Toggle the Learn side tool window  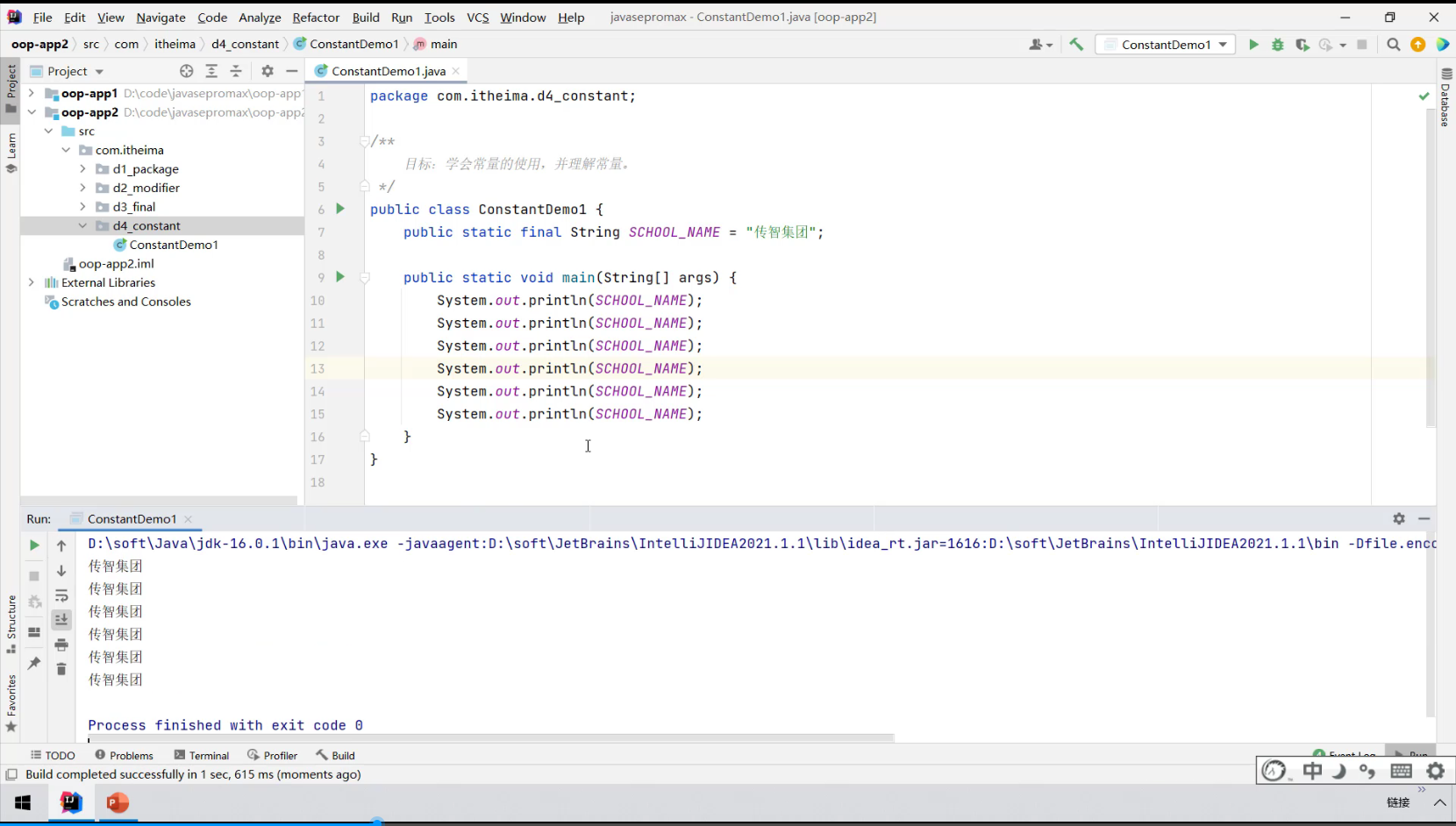(11, 153)
